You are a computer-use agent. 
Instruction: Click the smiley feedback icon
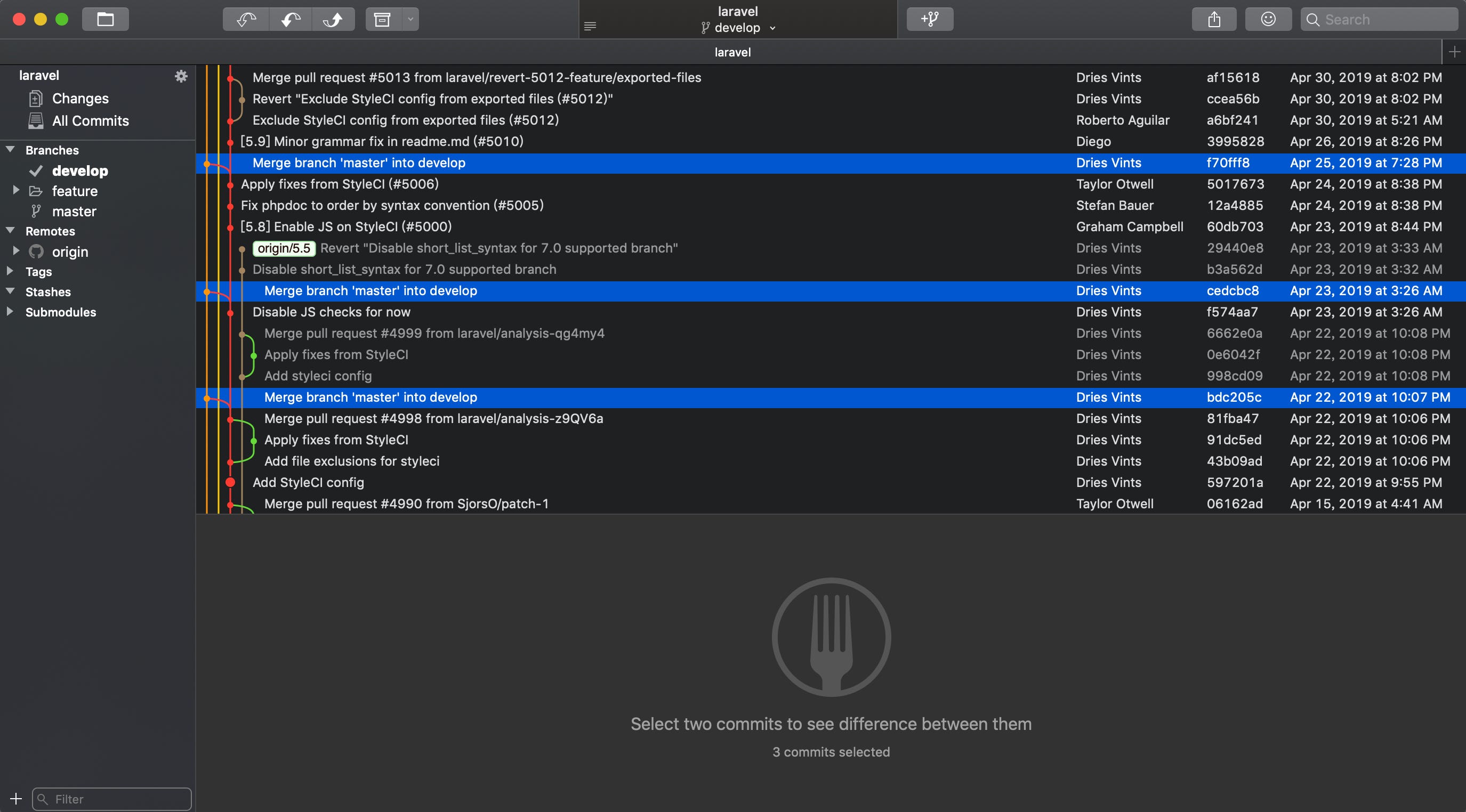click(x=1268, y=19)
